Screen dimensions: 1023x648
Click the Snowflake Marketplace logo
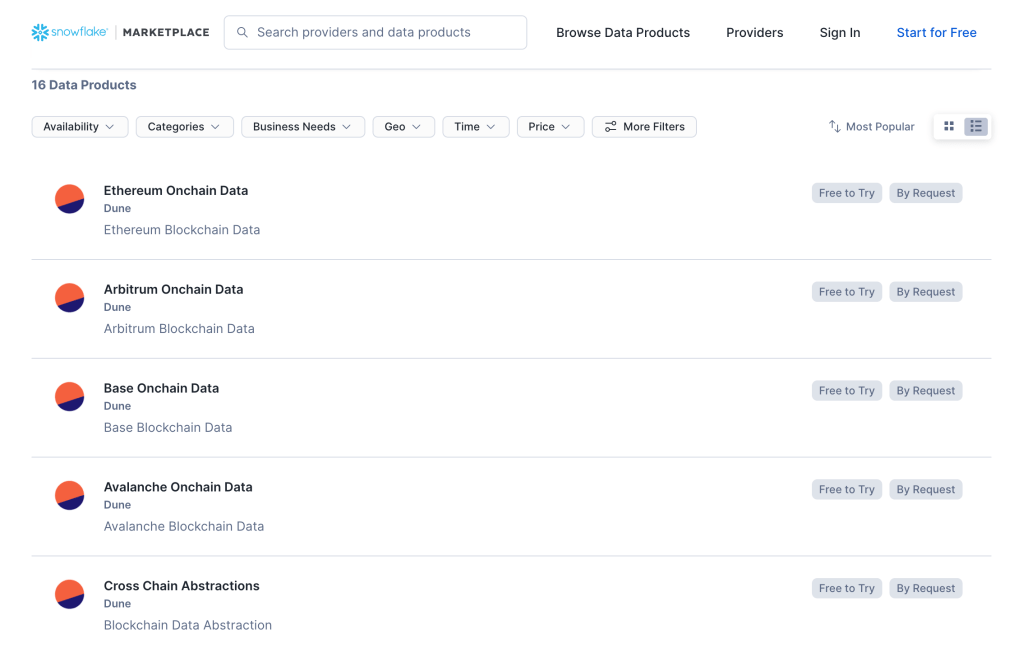click(x=120, y=32)
